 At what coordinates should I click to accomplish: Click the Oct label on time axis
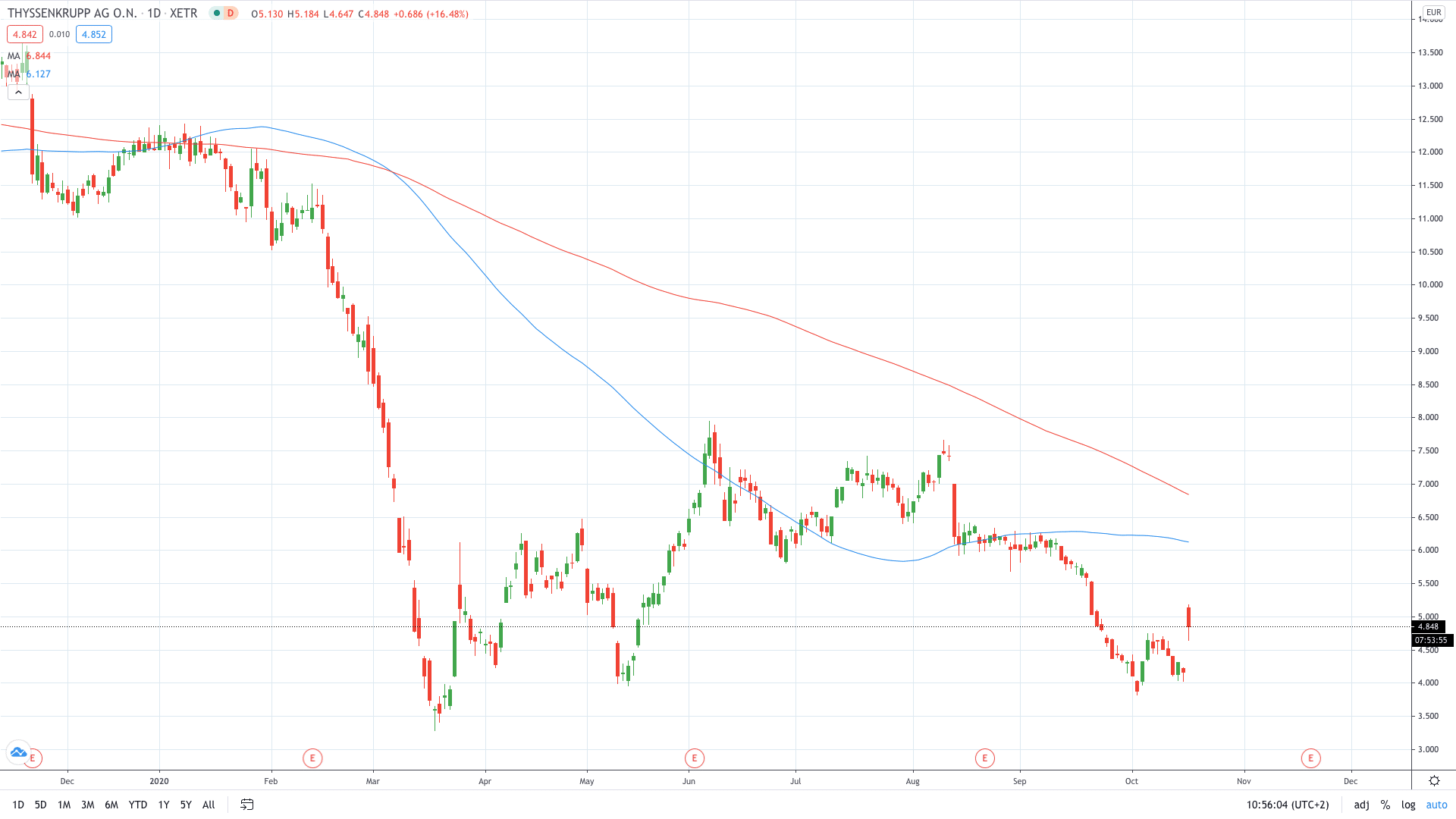[1131, 781]
